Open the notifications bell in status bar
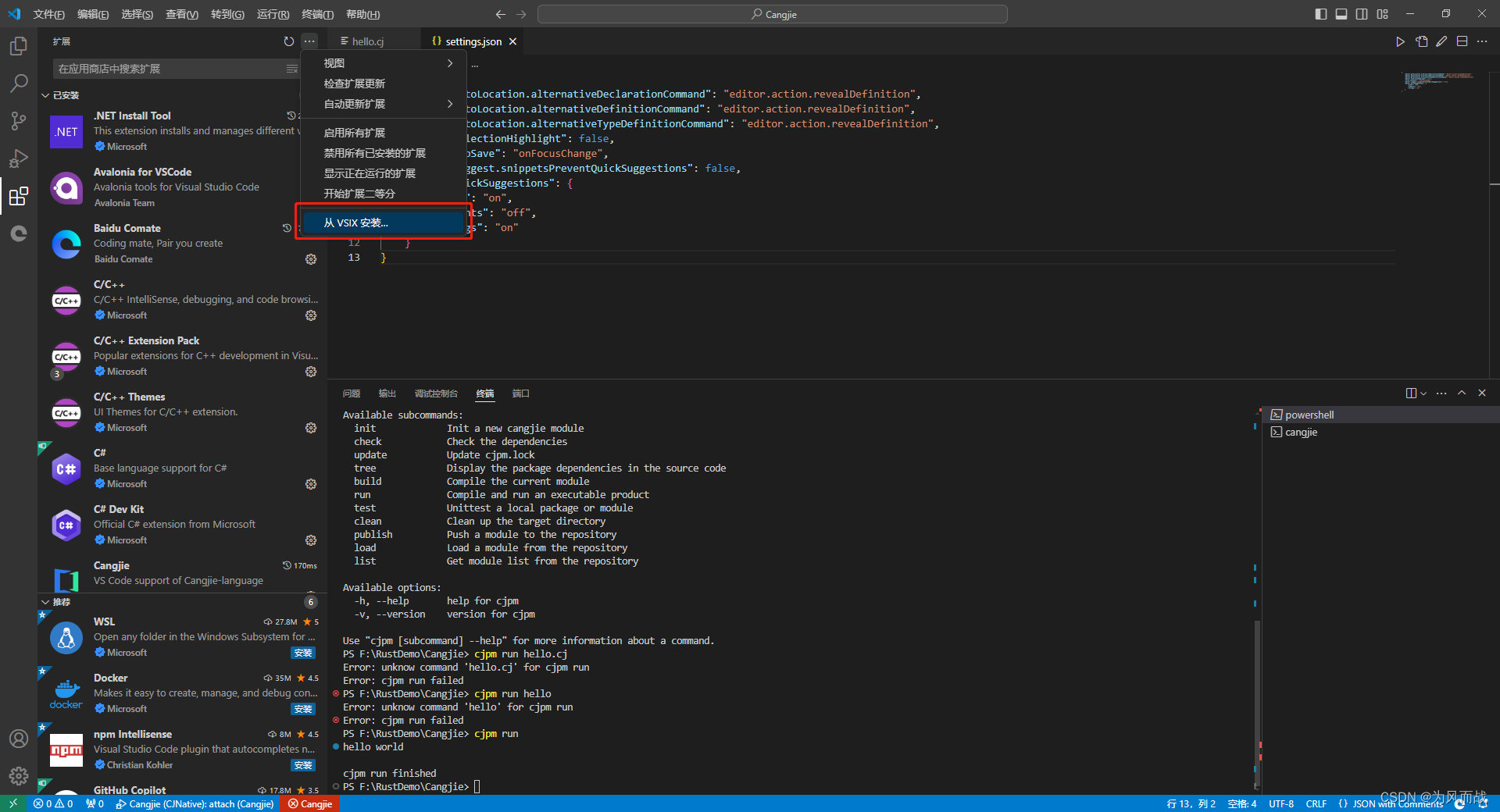The image size is (1500, 812). coord(1483,803)
